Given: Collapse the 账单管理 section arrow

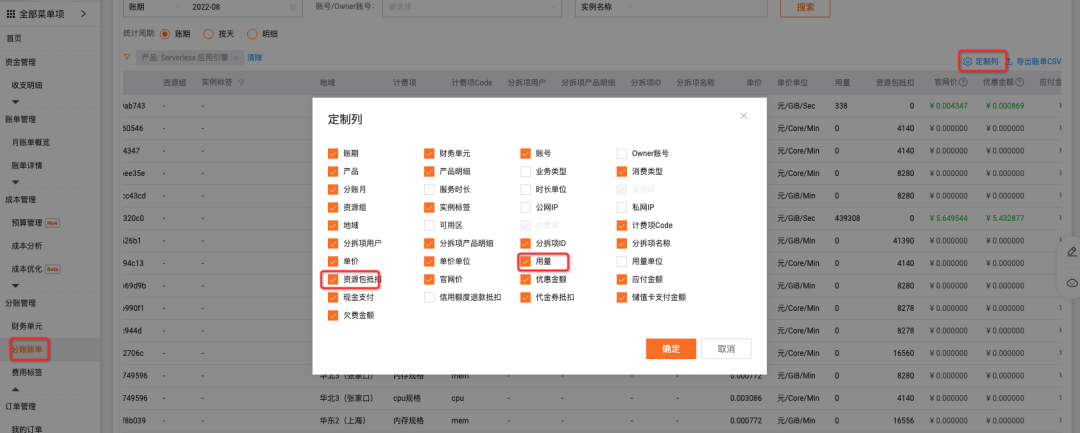Looking at the screenshot, I should (15, 182).
